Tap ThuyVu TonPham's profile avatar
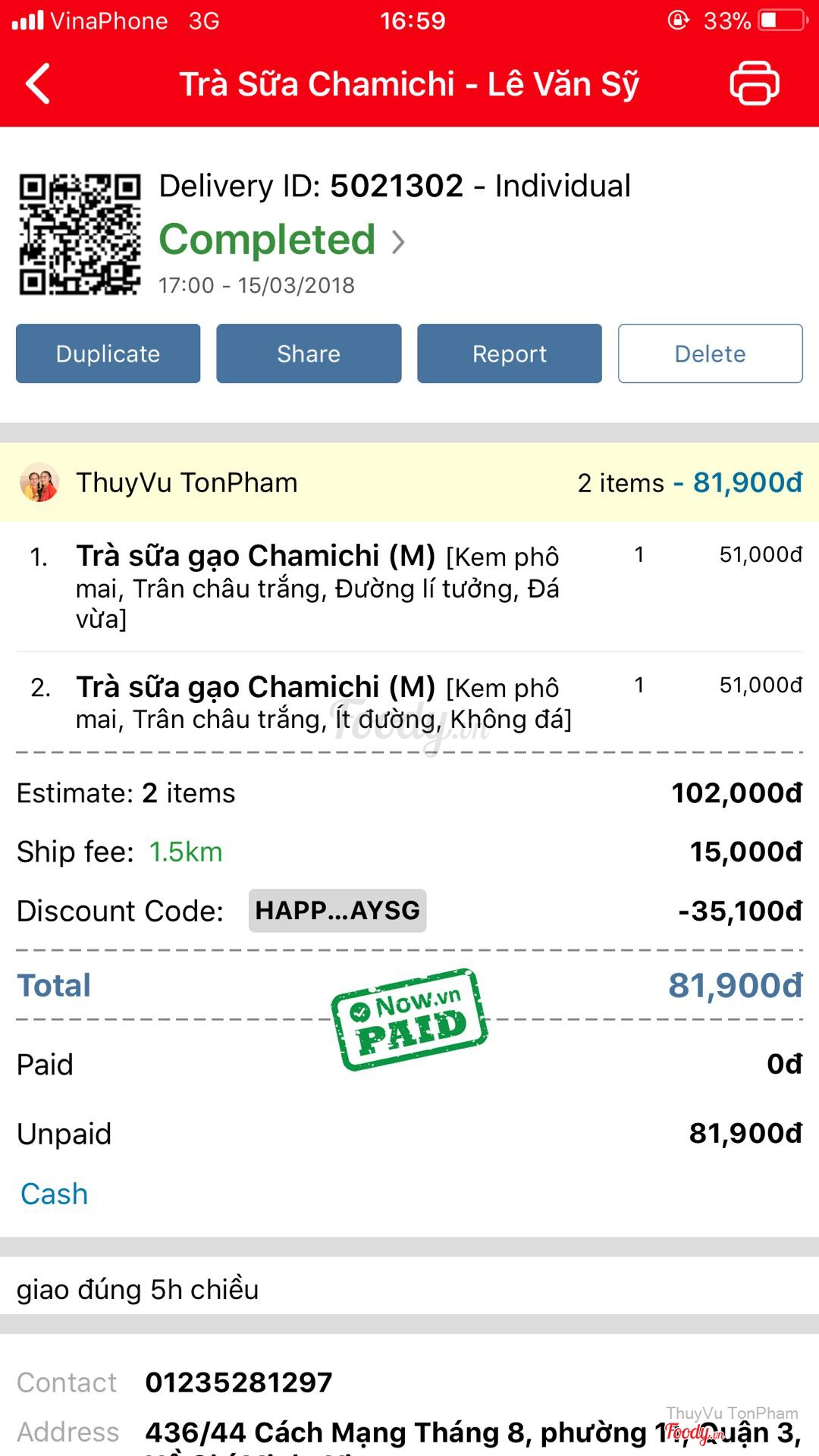 click(x=39, y=482)
